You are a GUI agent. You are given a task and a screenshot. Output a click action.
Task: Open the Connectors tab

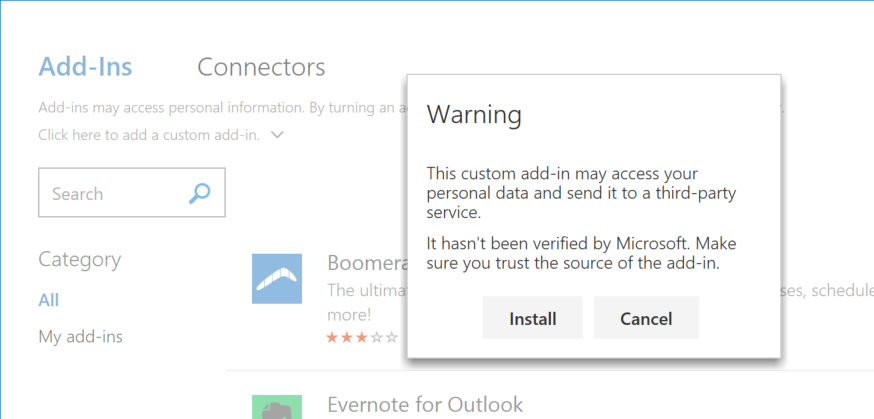[261, 67]
